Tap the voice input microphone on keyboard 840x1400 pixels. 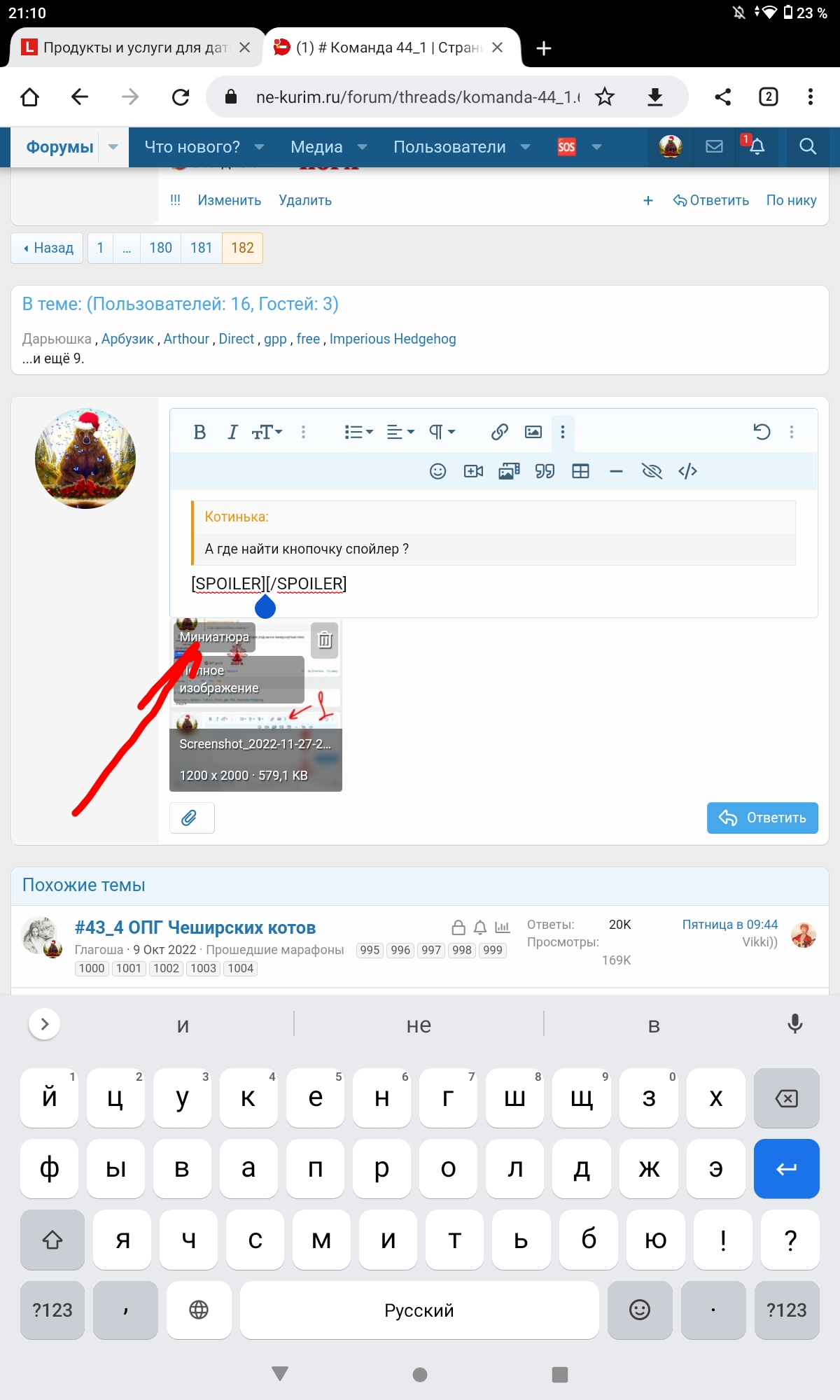[x=794, y=1024]
